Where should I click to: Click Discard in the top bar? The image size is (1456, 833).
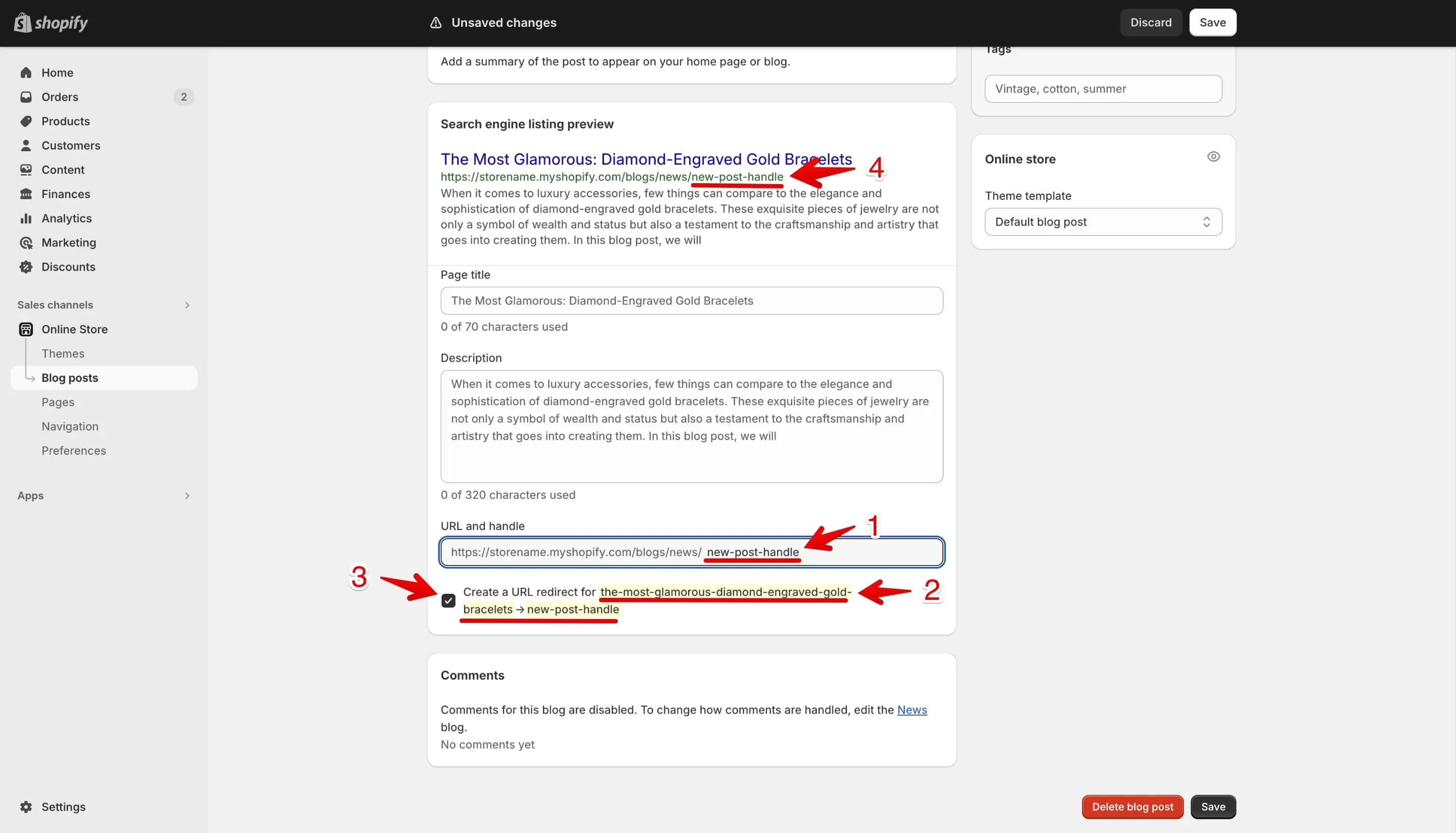point(1151,22)
